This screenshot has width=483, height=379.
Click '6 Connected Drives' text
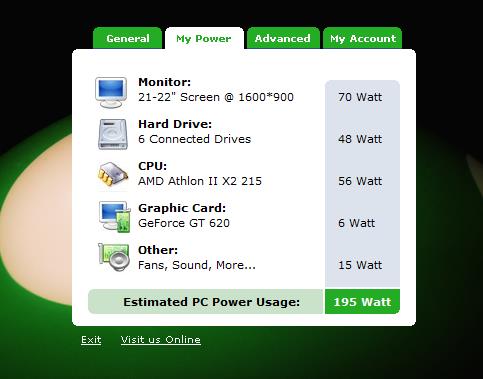195,139
